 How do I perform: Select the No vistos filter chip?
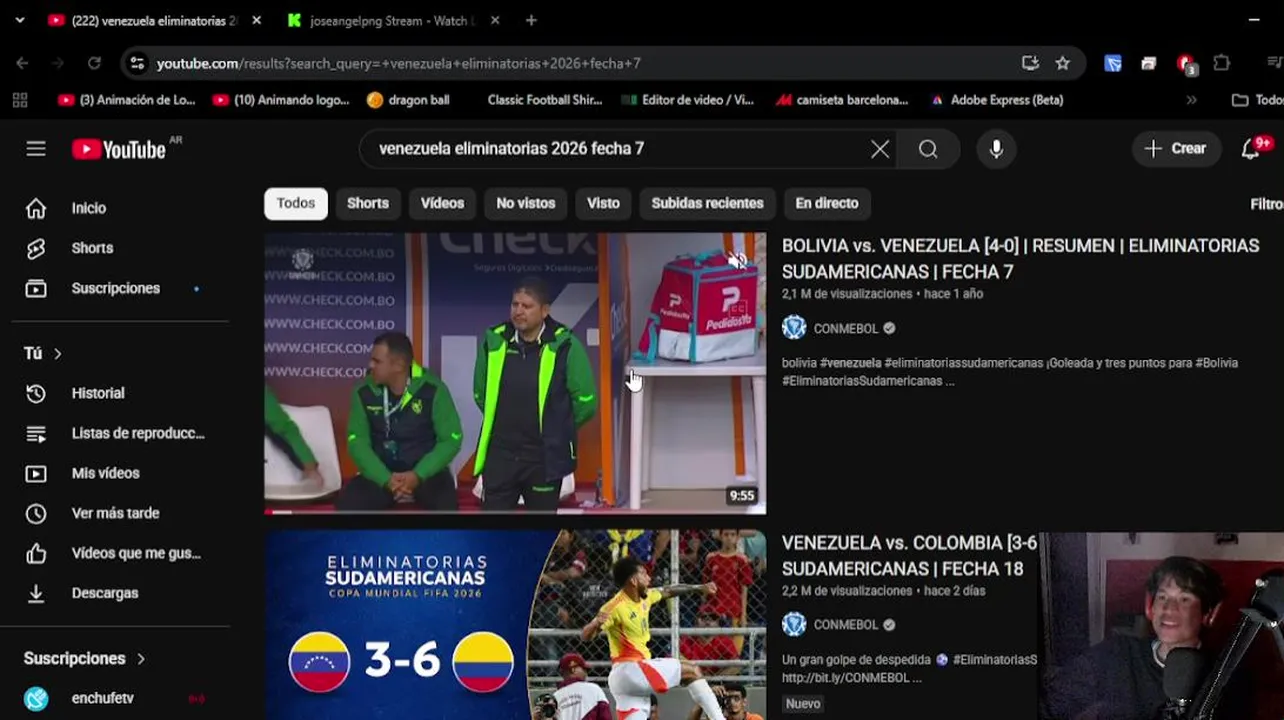(526, 203)
